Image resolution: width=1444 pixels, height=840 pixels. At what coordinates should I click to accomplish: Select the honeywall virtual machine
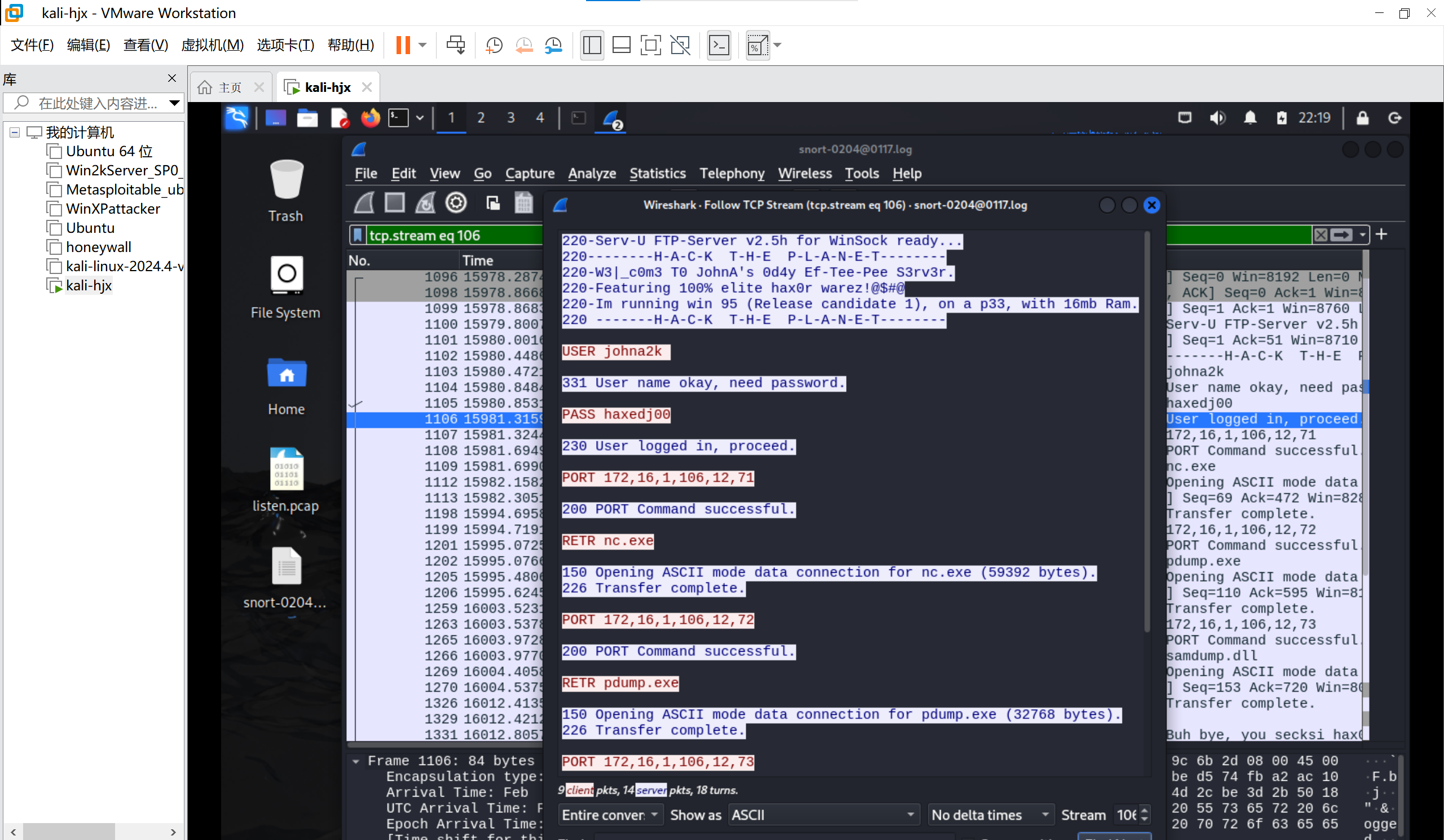pyautogui.click(x=99, y=247)
